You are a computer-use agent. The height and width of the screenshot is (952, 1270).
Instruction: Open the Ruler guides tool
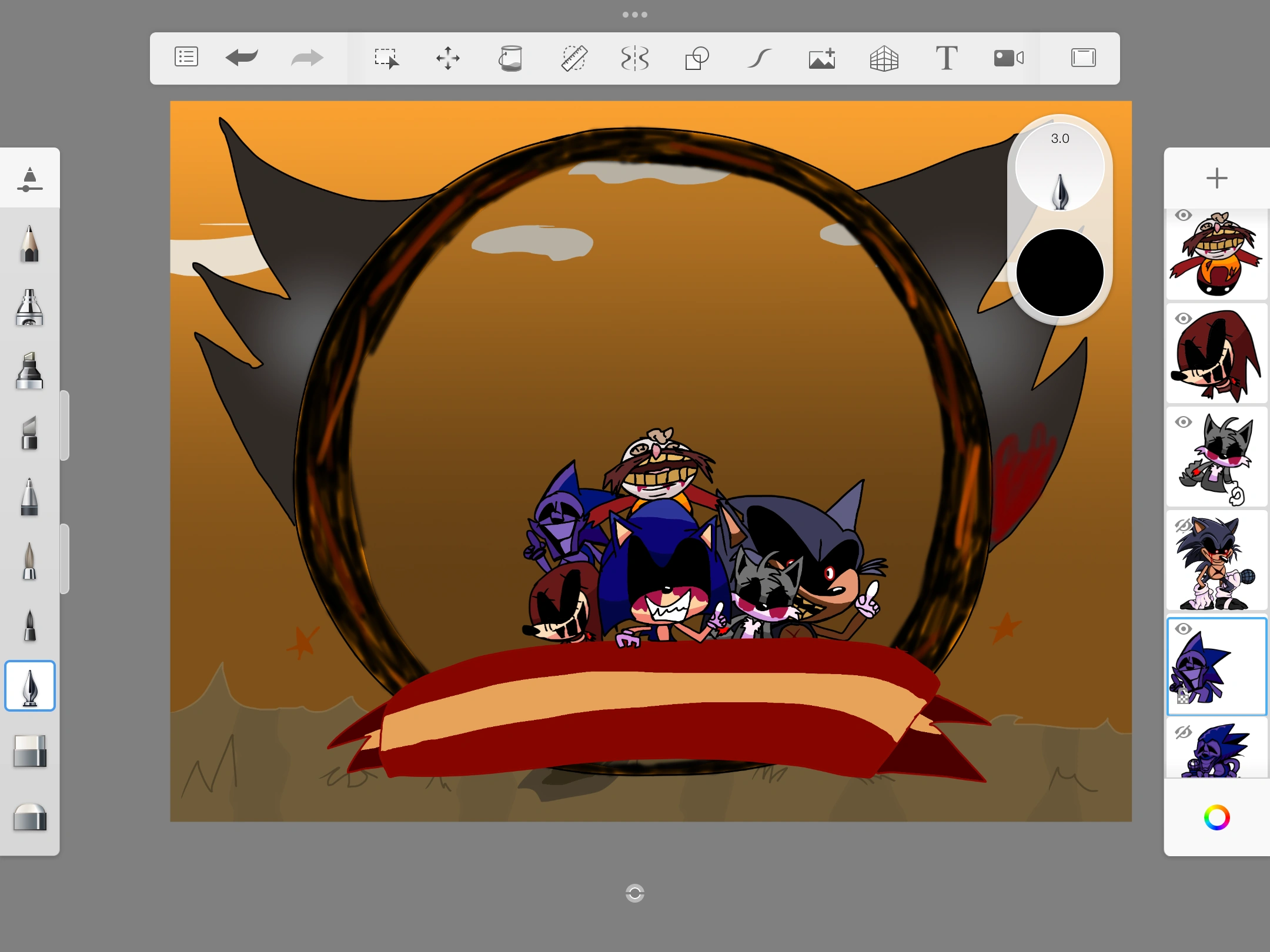coord(574,58)
